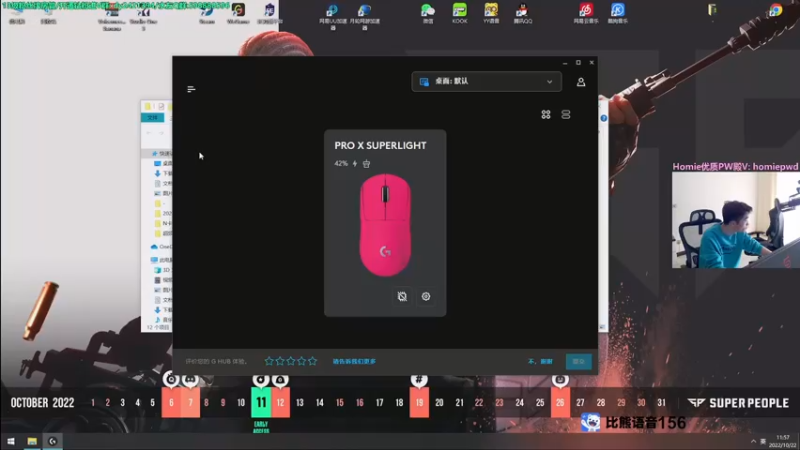Select OneDrive in File Explorer tree
This screenshot has height=450, width=800.
tap(161, 246)
